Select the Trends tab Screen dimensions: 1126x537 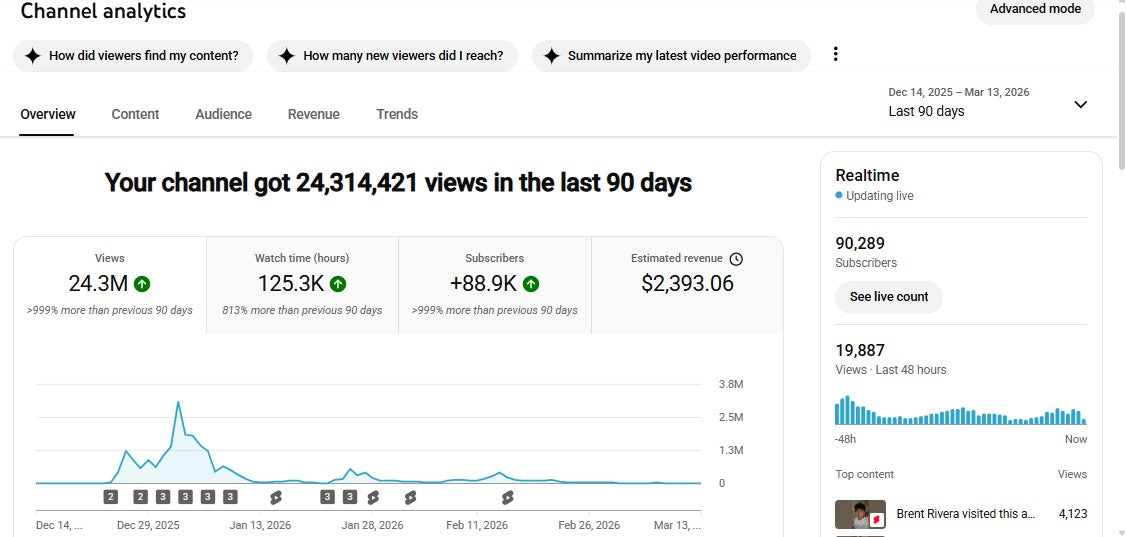(397, 114)
